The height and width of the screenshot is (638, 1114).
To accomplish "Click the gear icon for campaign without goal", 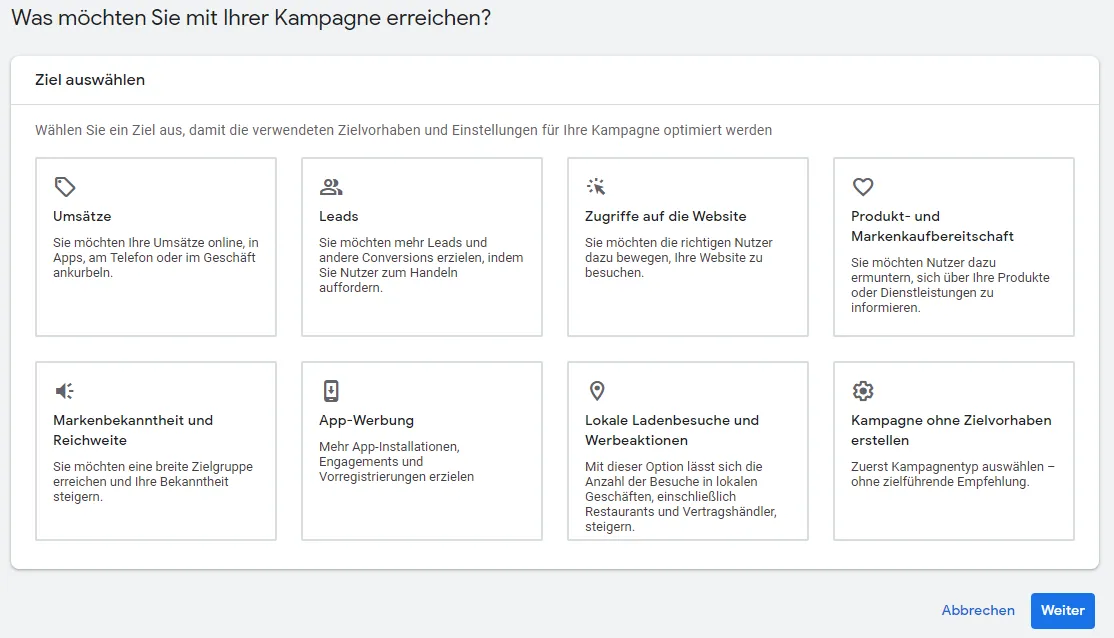I will pos(862,391).
